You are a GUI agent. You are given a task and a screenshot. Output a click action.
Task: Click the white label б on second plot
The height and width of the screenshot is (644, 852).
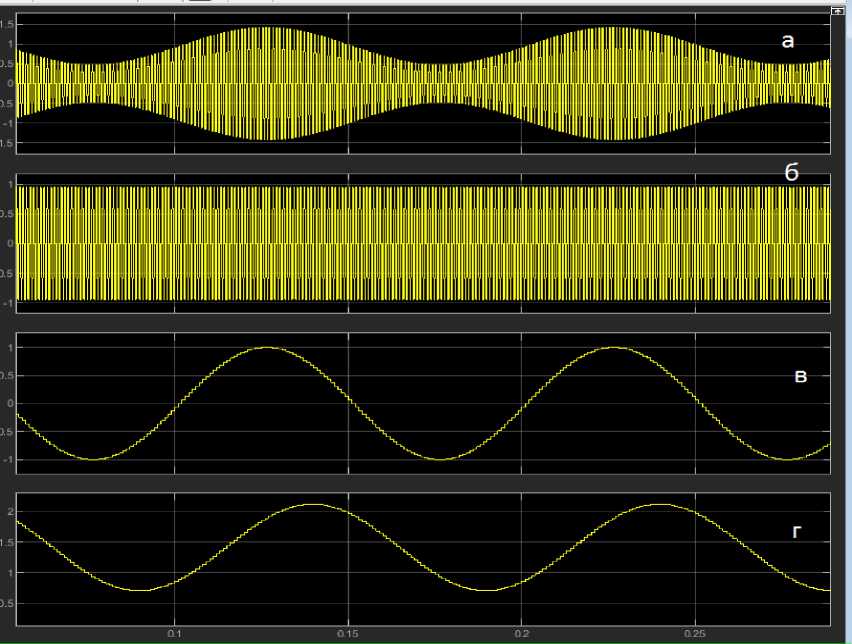pos(792,172)
